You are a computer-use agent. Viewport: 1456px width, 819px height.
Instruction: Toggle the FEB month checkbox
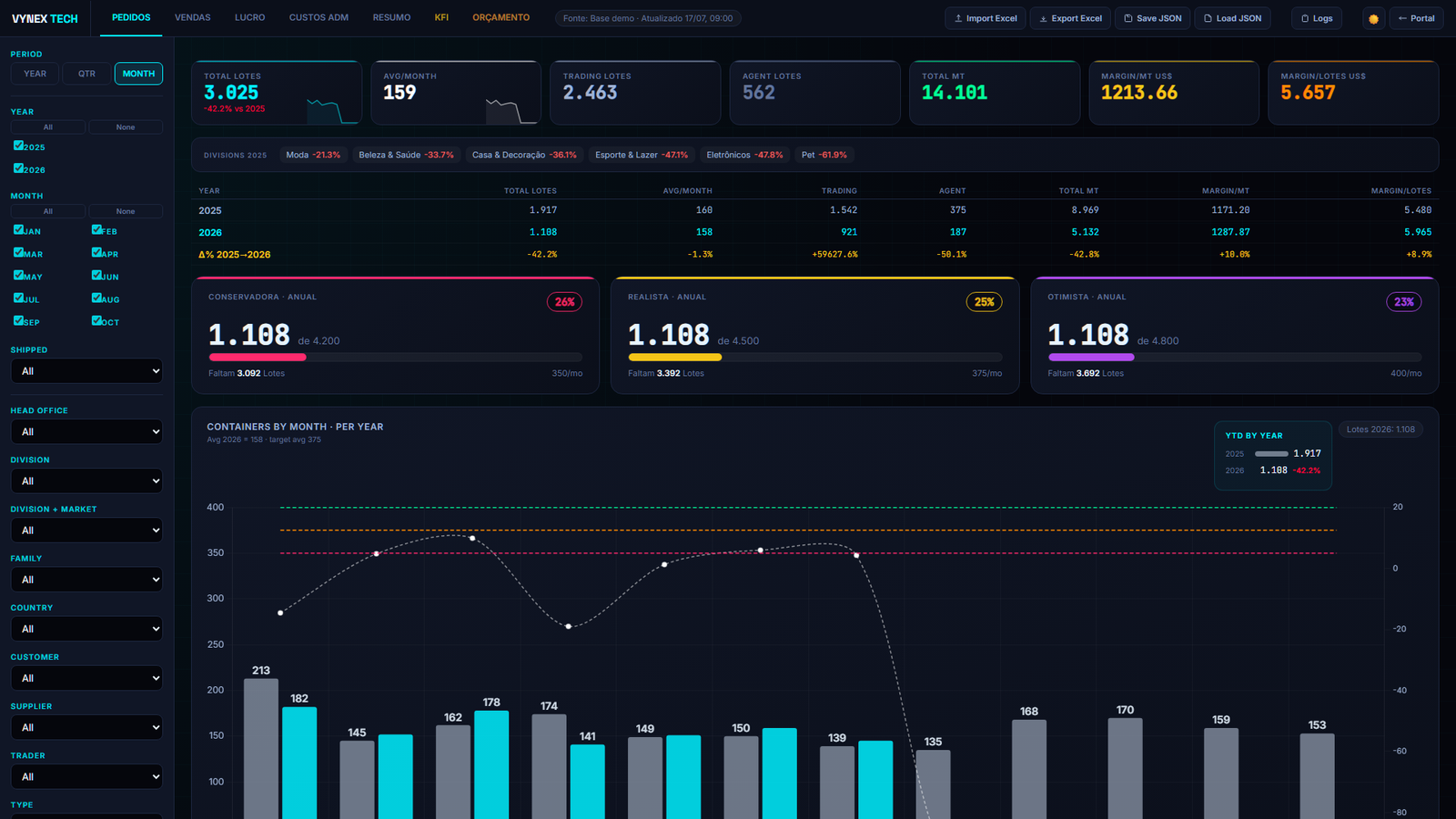point(96,230)
